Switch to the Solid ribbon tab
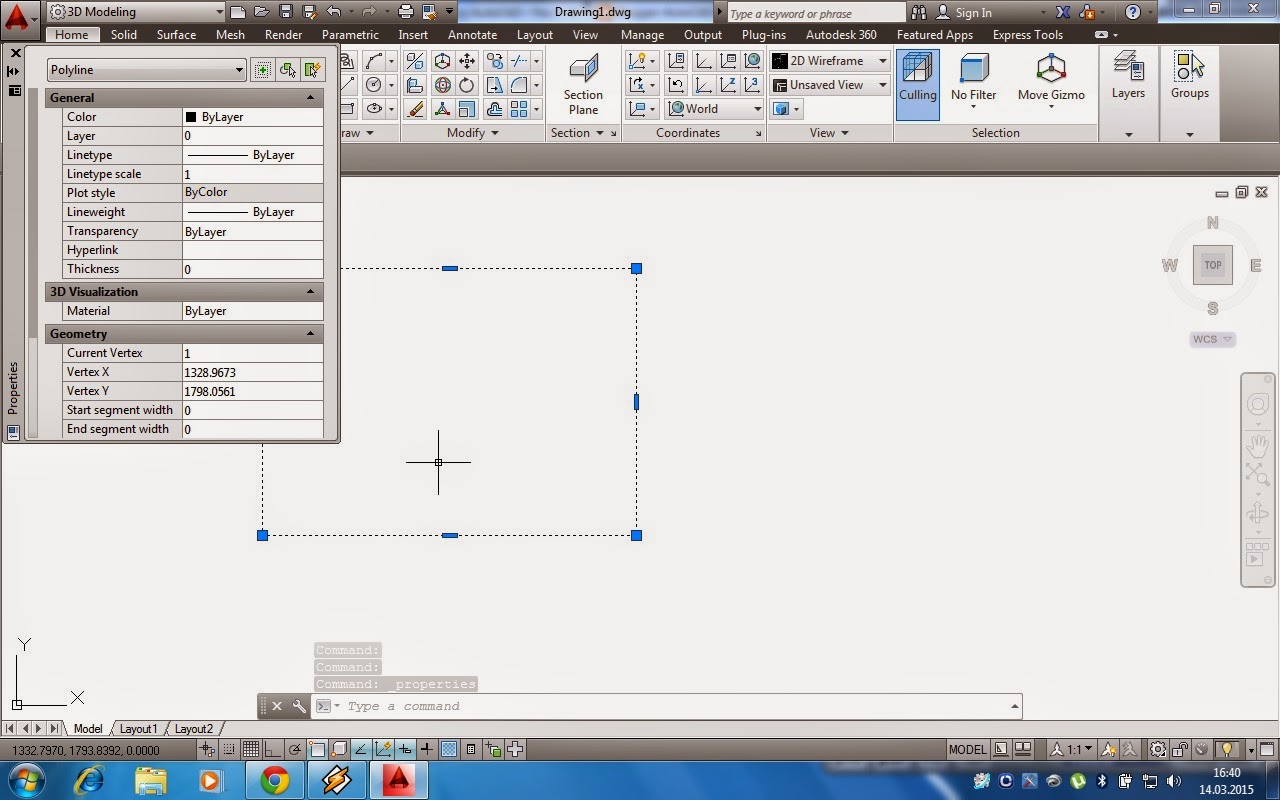This screenshot has width=1280, height=800. point(123,34)
